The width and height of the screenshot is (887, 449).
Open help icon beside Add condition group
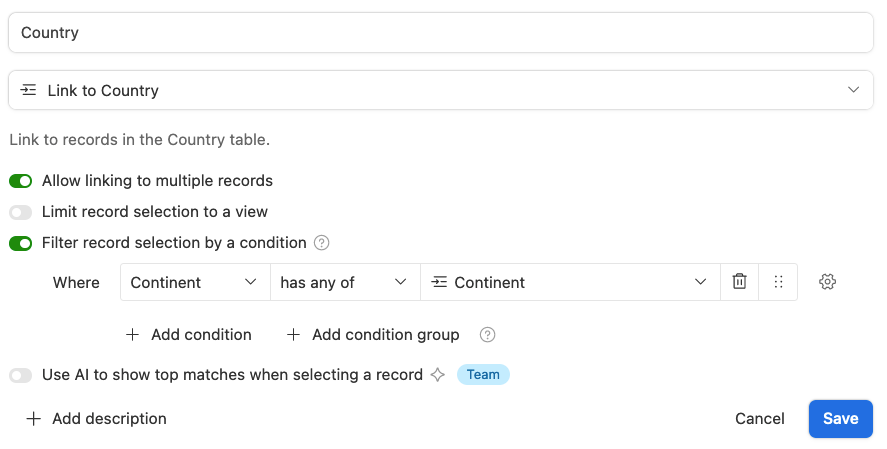point(487,335)
